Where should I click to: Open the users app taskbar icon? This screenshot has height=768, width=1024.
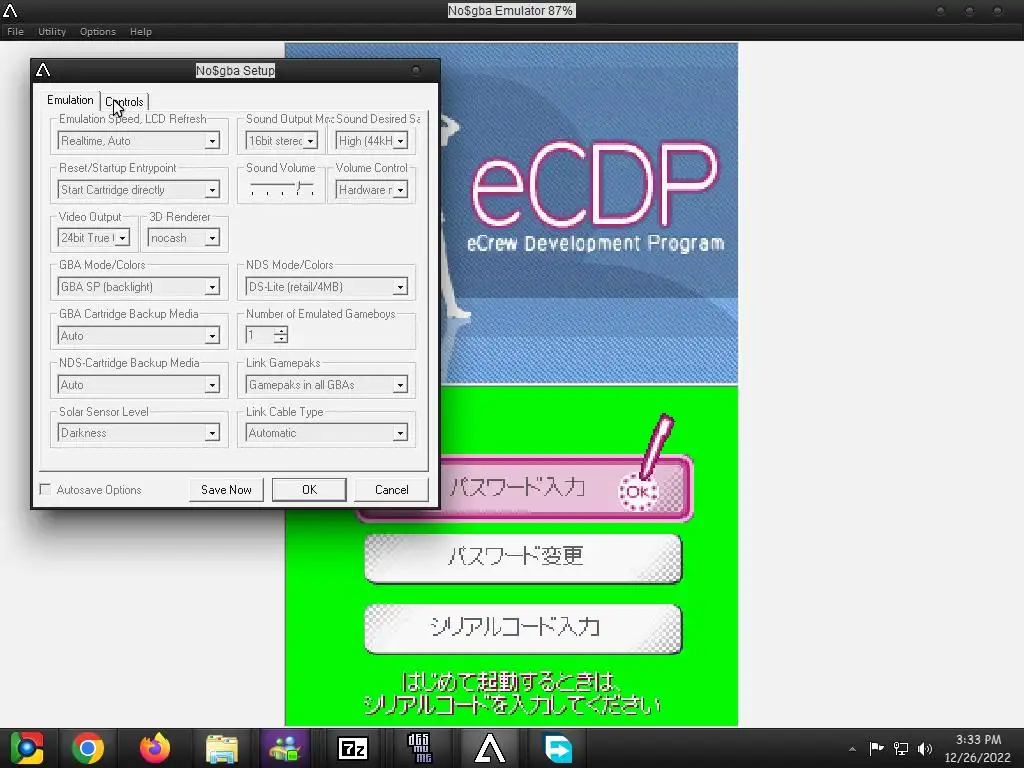click(285, 748)
